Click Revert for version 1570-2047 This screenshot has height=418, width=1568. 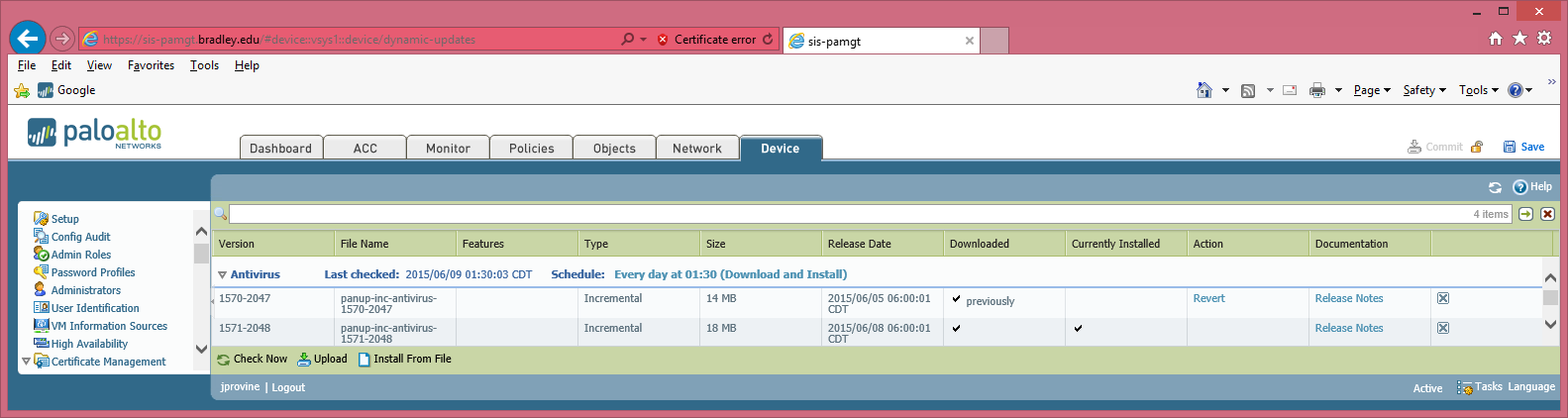pyautogui.click(x=1208, y=298)
